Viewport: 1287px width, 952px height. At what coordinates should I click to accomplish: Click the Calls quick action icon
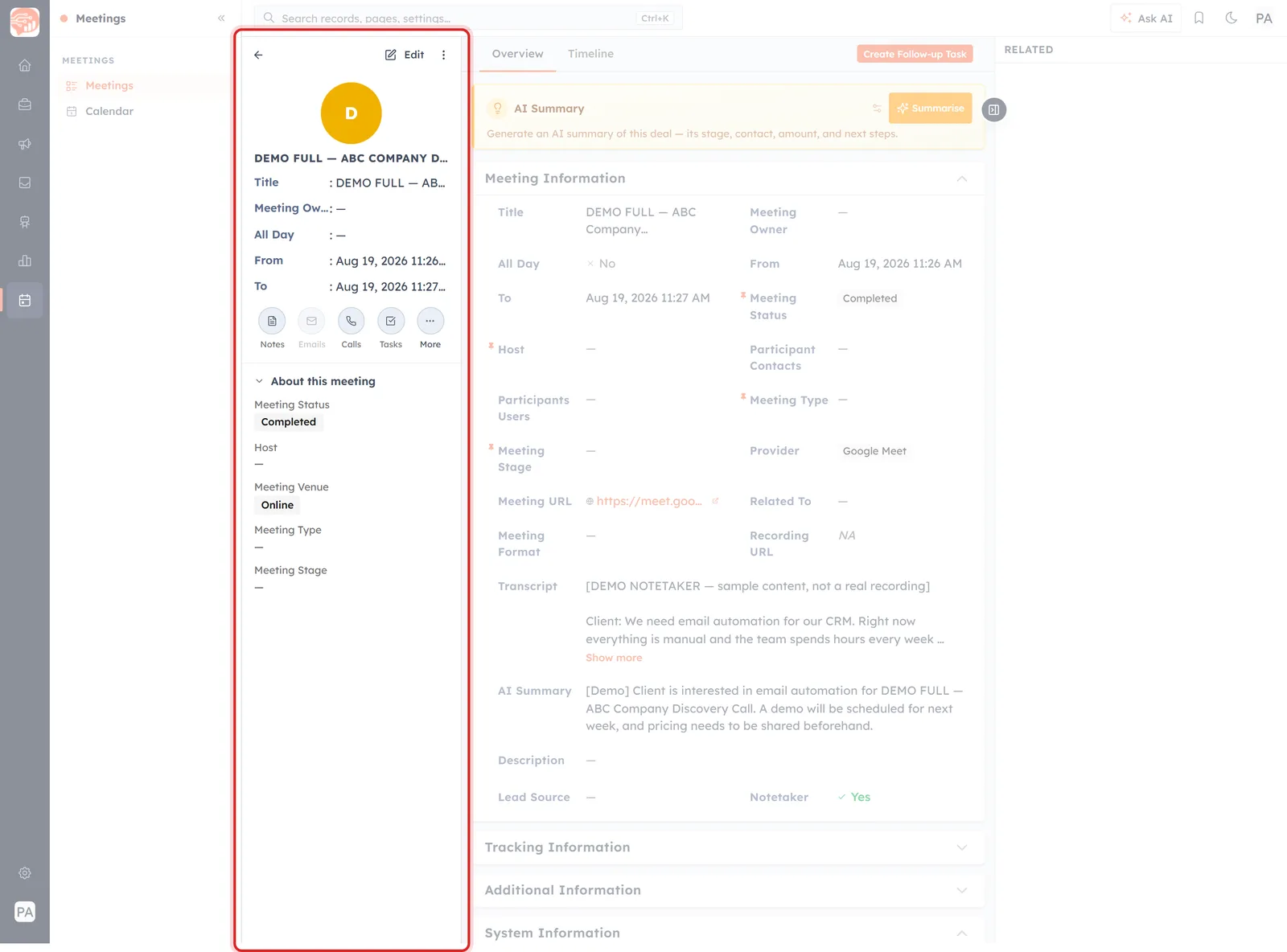click(351, 321)
